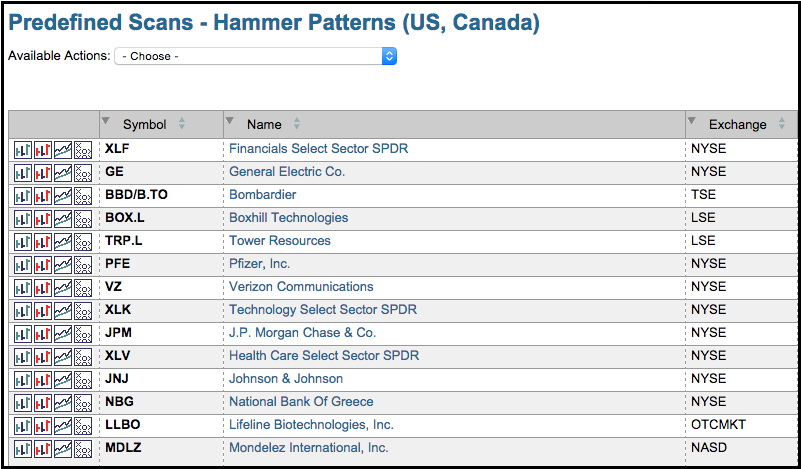Open the Available Actions dropdown
Image resolution: width=801 pixels, height=469 pixels.
tap(256, 56)
